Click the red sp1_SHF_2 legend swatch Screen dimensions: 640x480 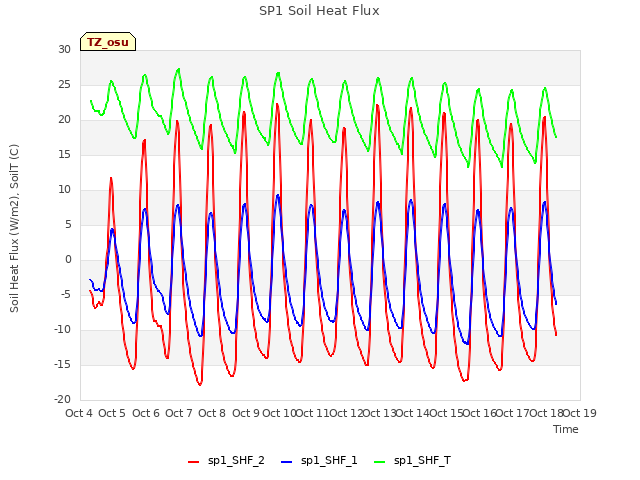click(193, 462)
